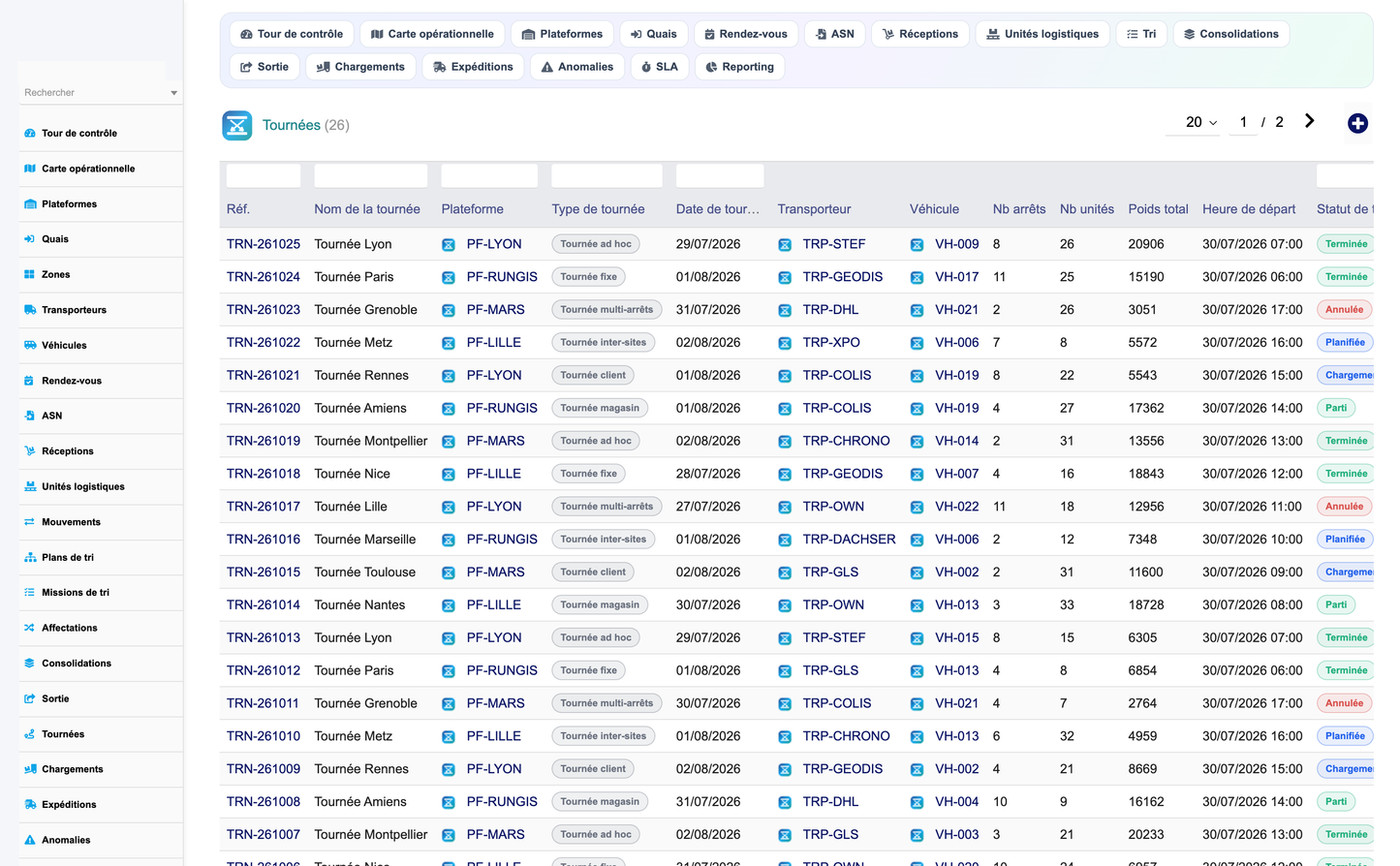Click the Plateforme column filter field
This screenshot has height=866, width=1400.
point(489,175)
